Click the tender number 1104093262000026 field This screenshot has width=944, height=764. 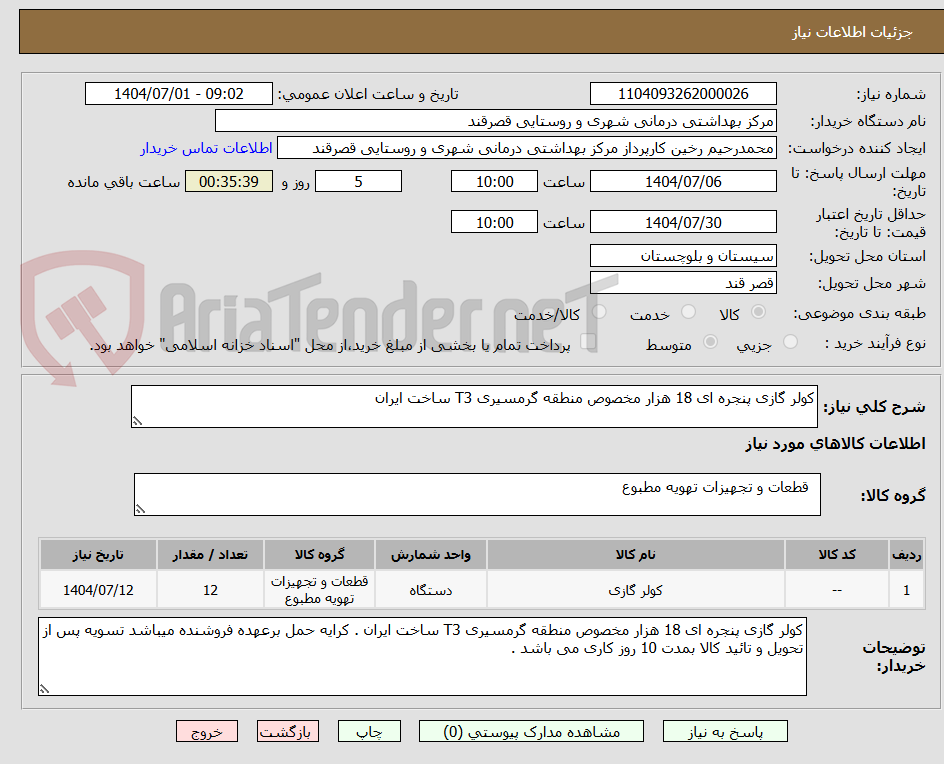tap(684, 93)
